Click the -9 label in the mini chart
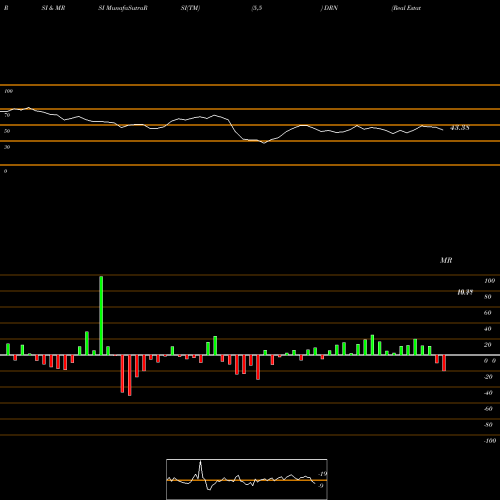The height and width of the screenshot is (500, 500). coord(320,486)
